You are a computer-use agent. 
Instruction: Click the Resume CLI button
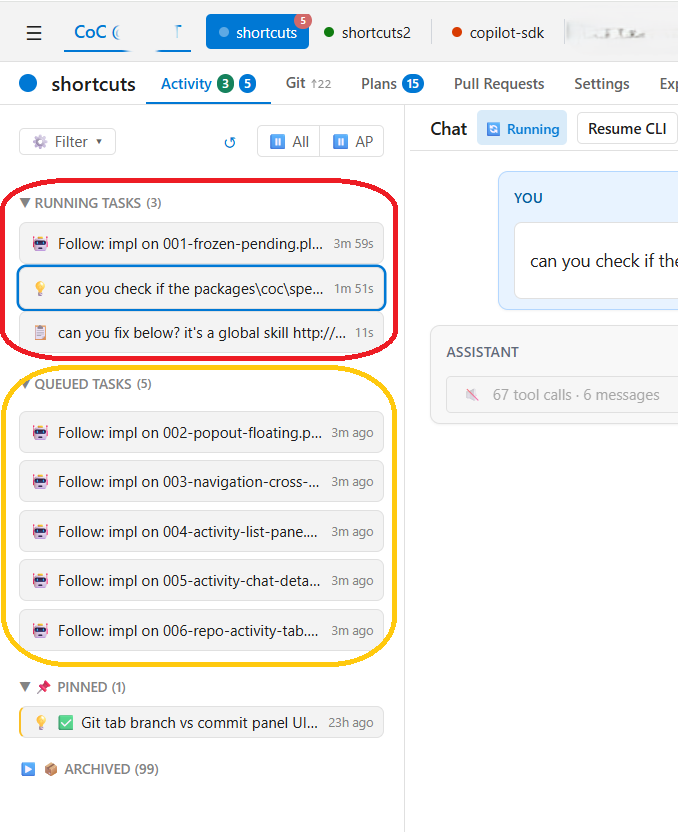(627, 128)
